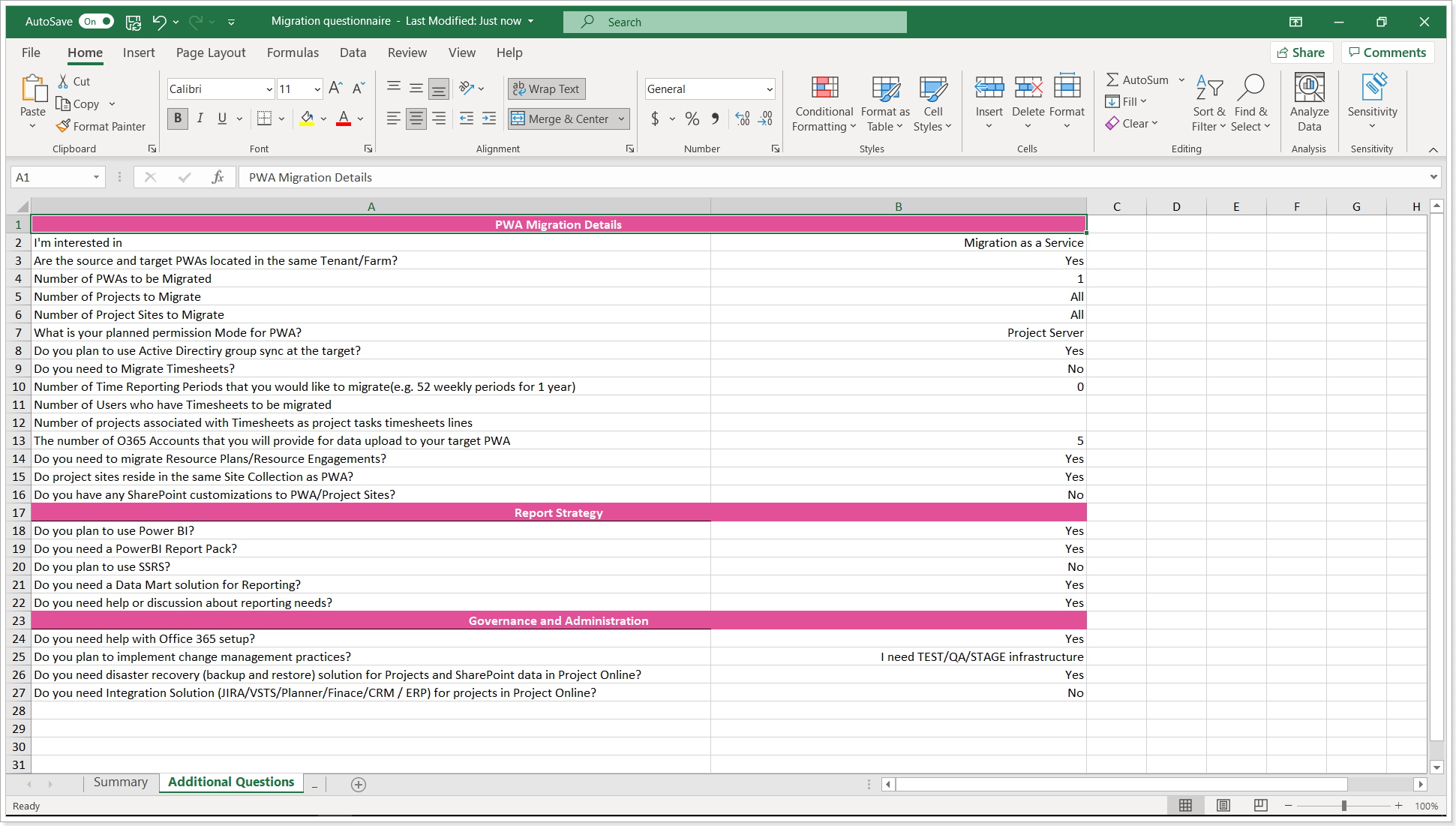The height and width of the screenshot is (826, 1456).
Task: Add a new sheet with plus icon
Action: click(x=359, y=785)
